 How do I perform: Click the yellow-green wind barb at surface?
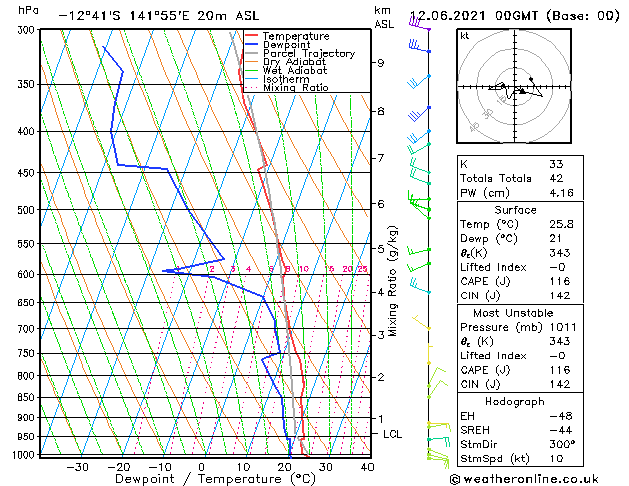pos(438,458)
